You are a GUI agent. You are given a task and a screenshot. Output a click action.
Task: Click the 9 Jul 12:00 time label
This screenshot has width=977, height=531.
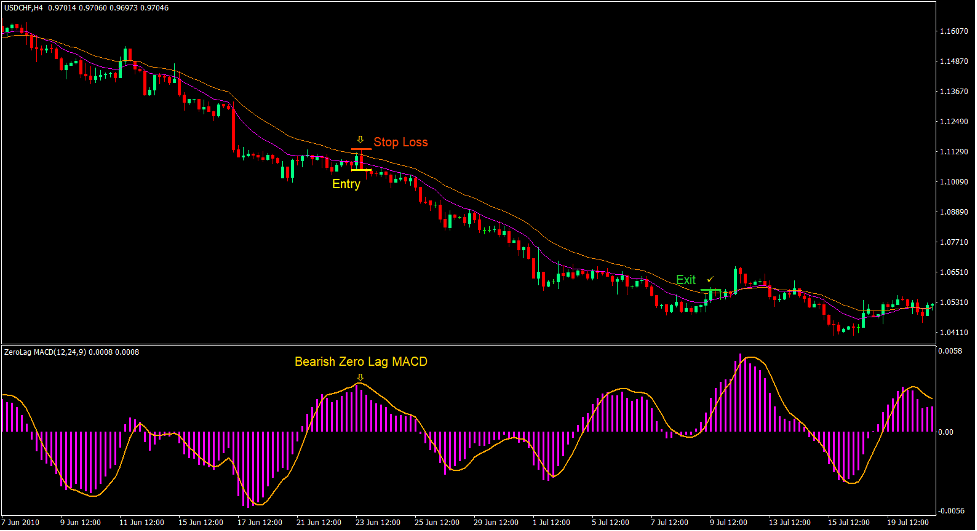tap(729, 522)
